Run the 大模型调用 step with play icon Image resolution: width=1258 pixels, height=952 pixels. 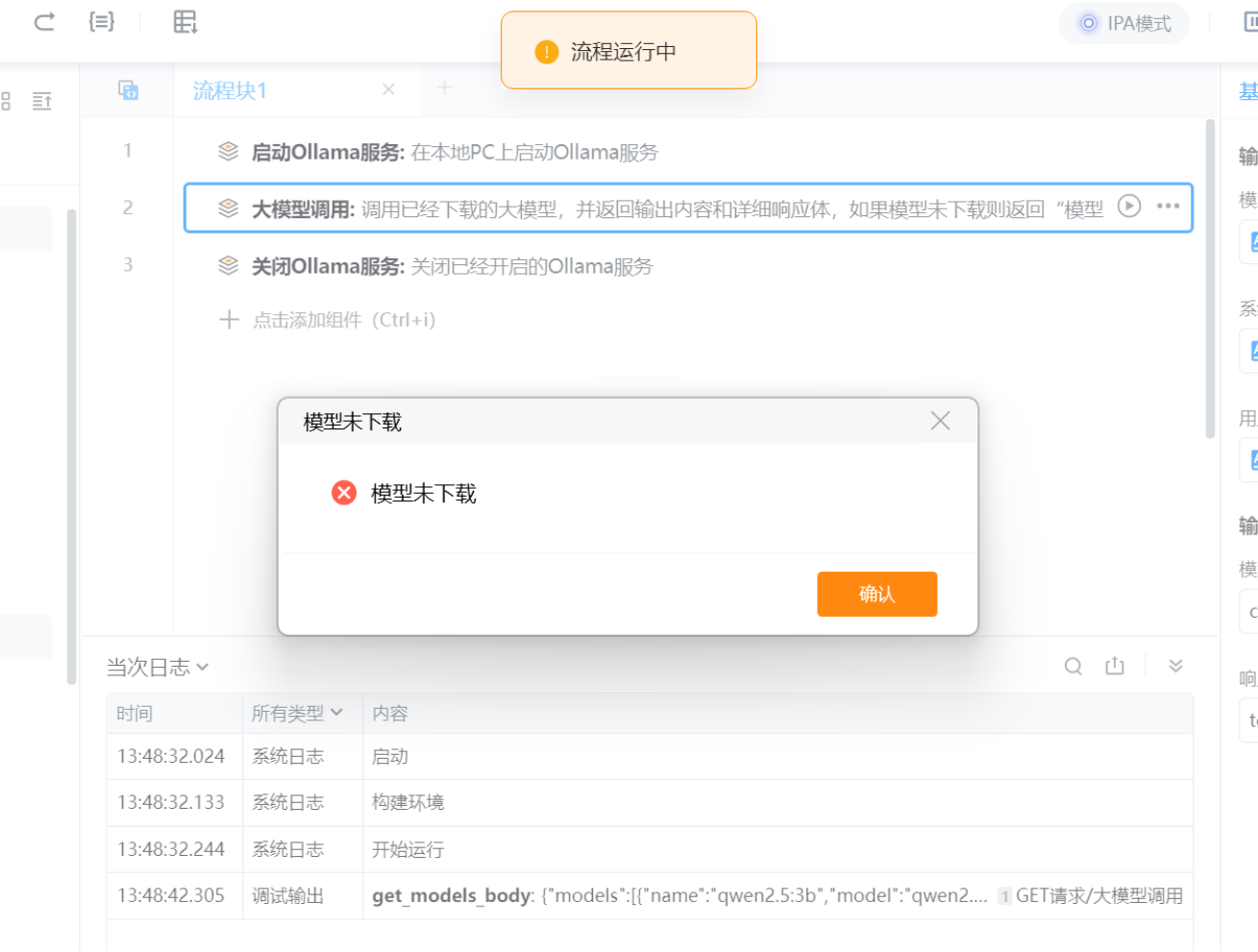(x=1129, y=207)
